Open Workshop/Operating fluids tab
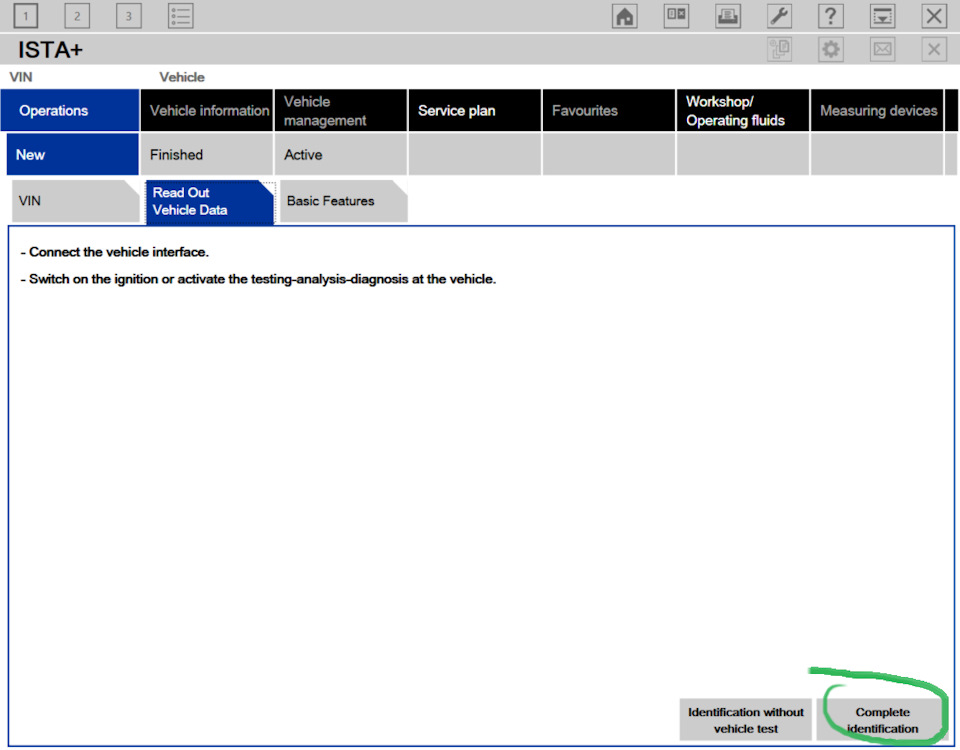The height and width of the screenshot is (750, 960). coord(743,110)
